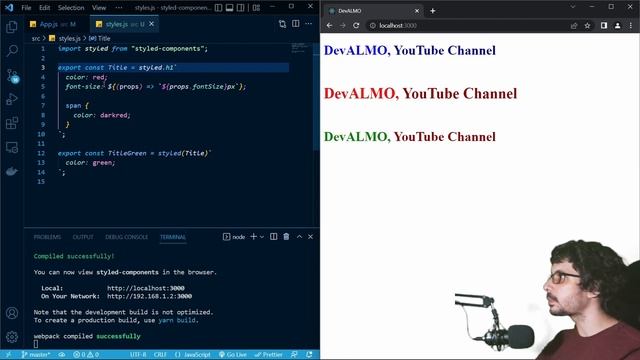640x360 pixels.
Task: Change encoding UTF-8 in status bar
Action: tap(138, 354)
